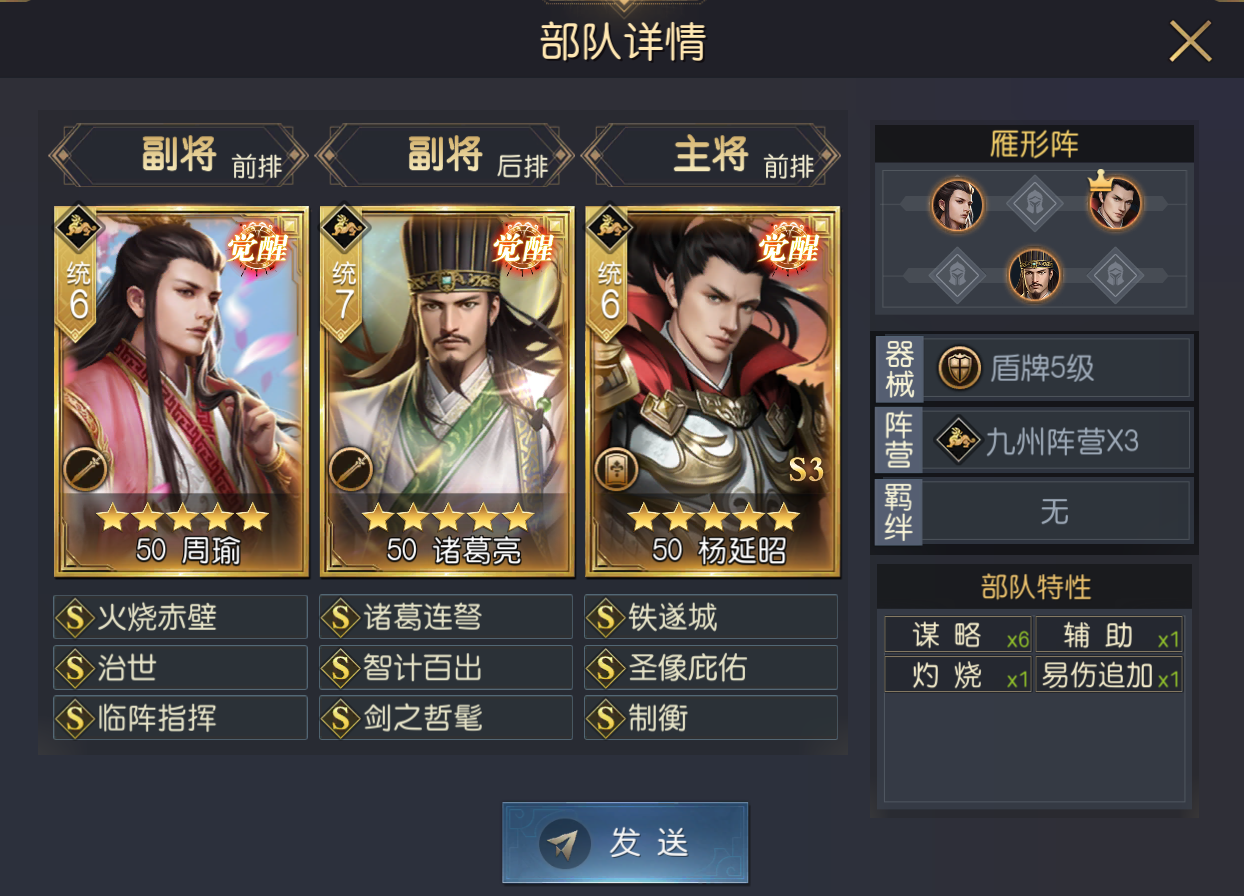The width and height of the screenshot is (1244, 896).
Task: Open 诸葛亮 hero card
Action: (x=447, y=392)
